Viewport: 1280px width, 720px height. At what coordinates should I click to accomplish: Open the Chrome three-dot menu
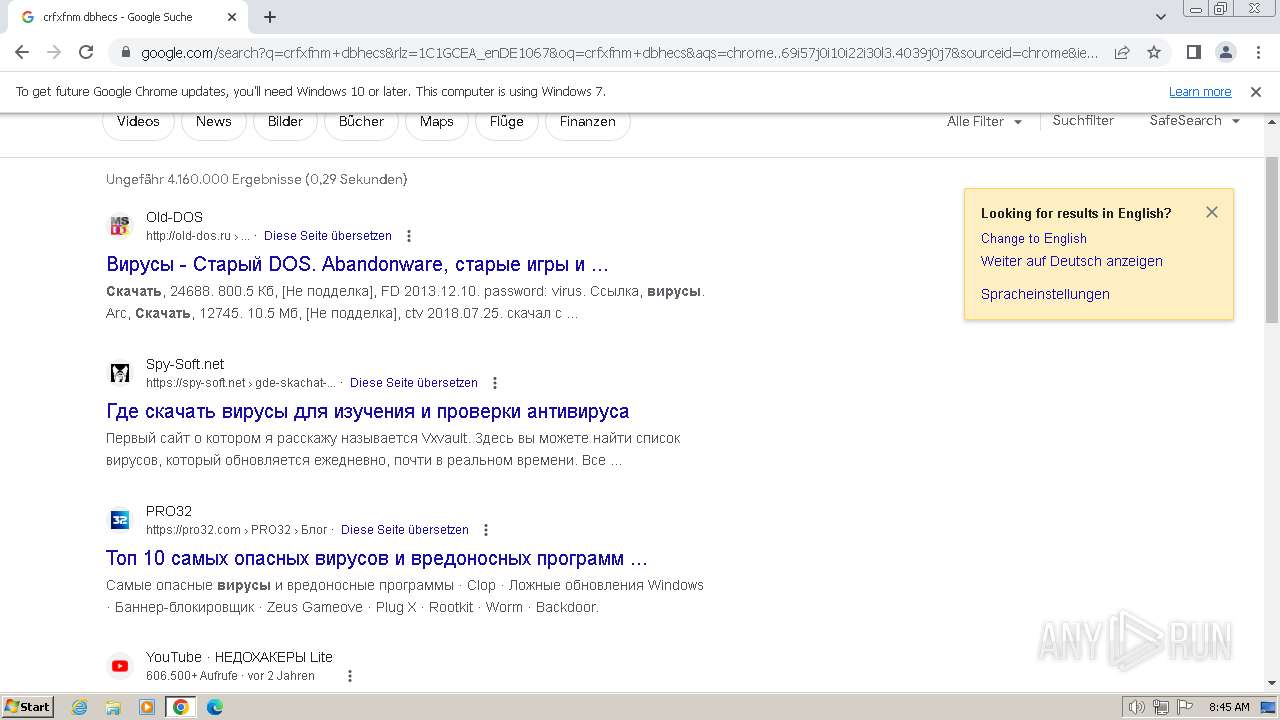[1257, 52]
